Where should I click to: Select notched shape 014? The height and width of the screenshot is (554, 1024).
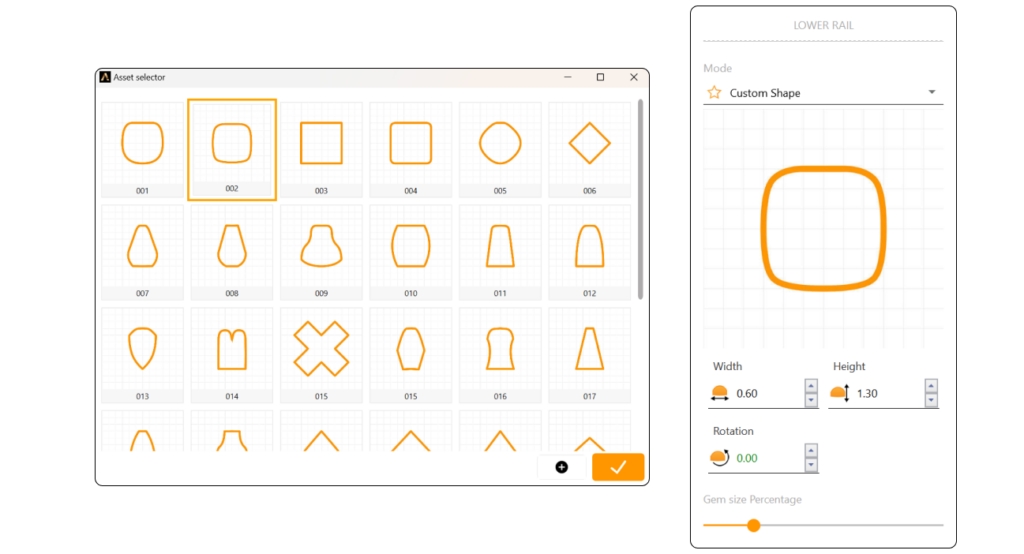point(232,355)
